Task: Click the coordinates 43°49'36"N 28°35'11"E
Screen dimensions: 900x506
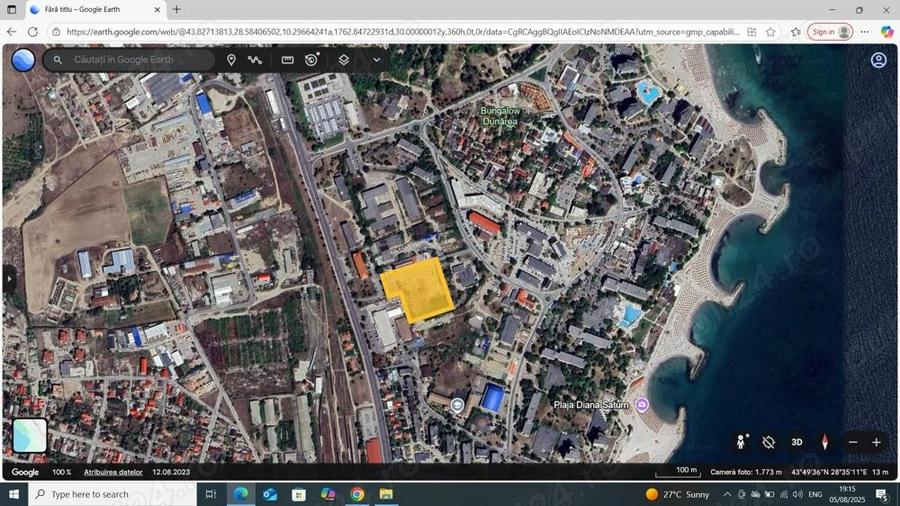Action: pyautogui.click(x=829, y=472)
